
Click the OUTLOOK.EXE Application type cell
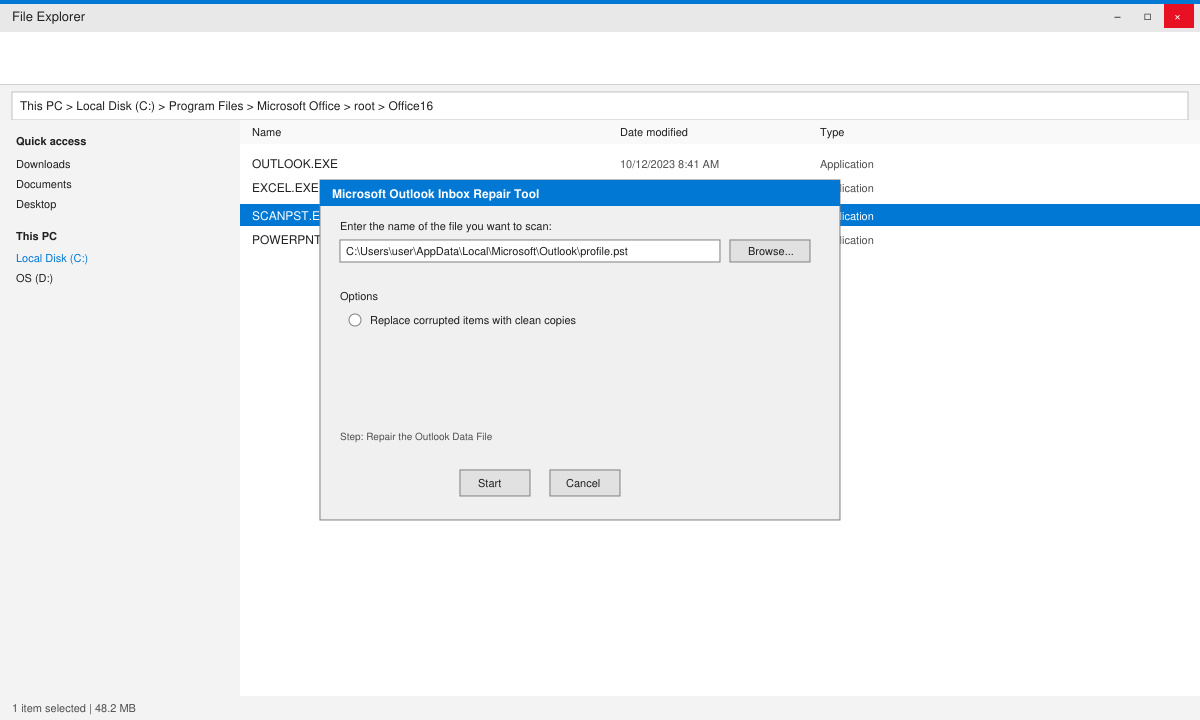(847, 164)
